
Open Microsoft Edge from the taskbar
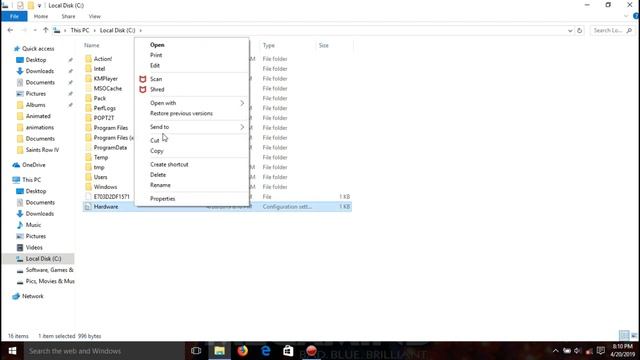coord(266,351)
